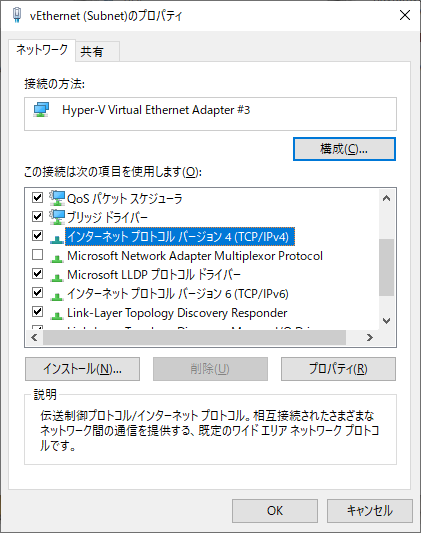Click the vertical scrollbar thumb in list

click(x=386, y=268)
